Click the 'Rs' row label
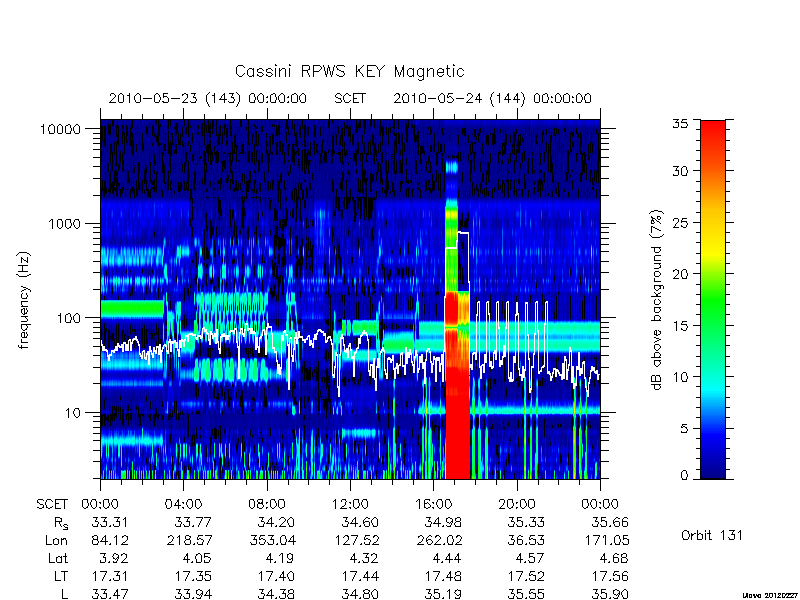This screenshot has width=800, height=600. pyautogui.click(x=60, y=523)
